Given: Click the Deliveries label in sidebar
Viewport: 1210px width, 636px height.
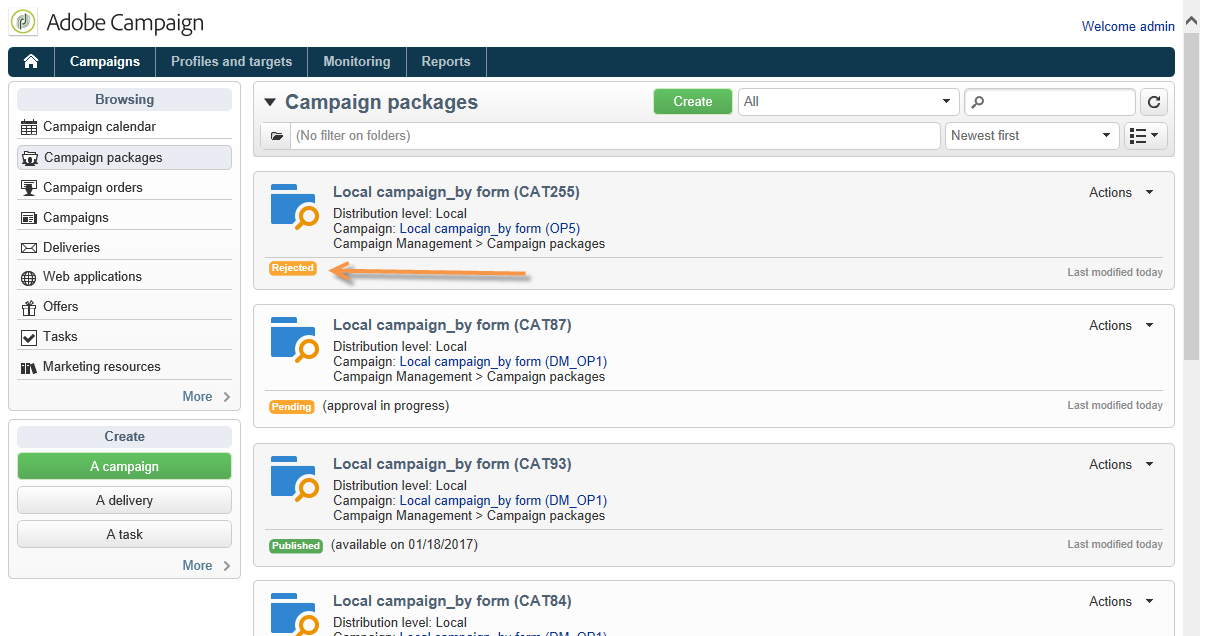Looking at the screenshot, I should pyautogui.click(x=71, y=247).
